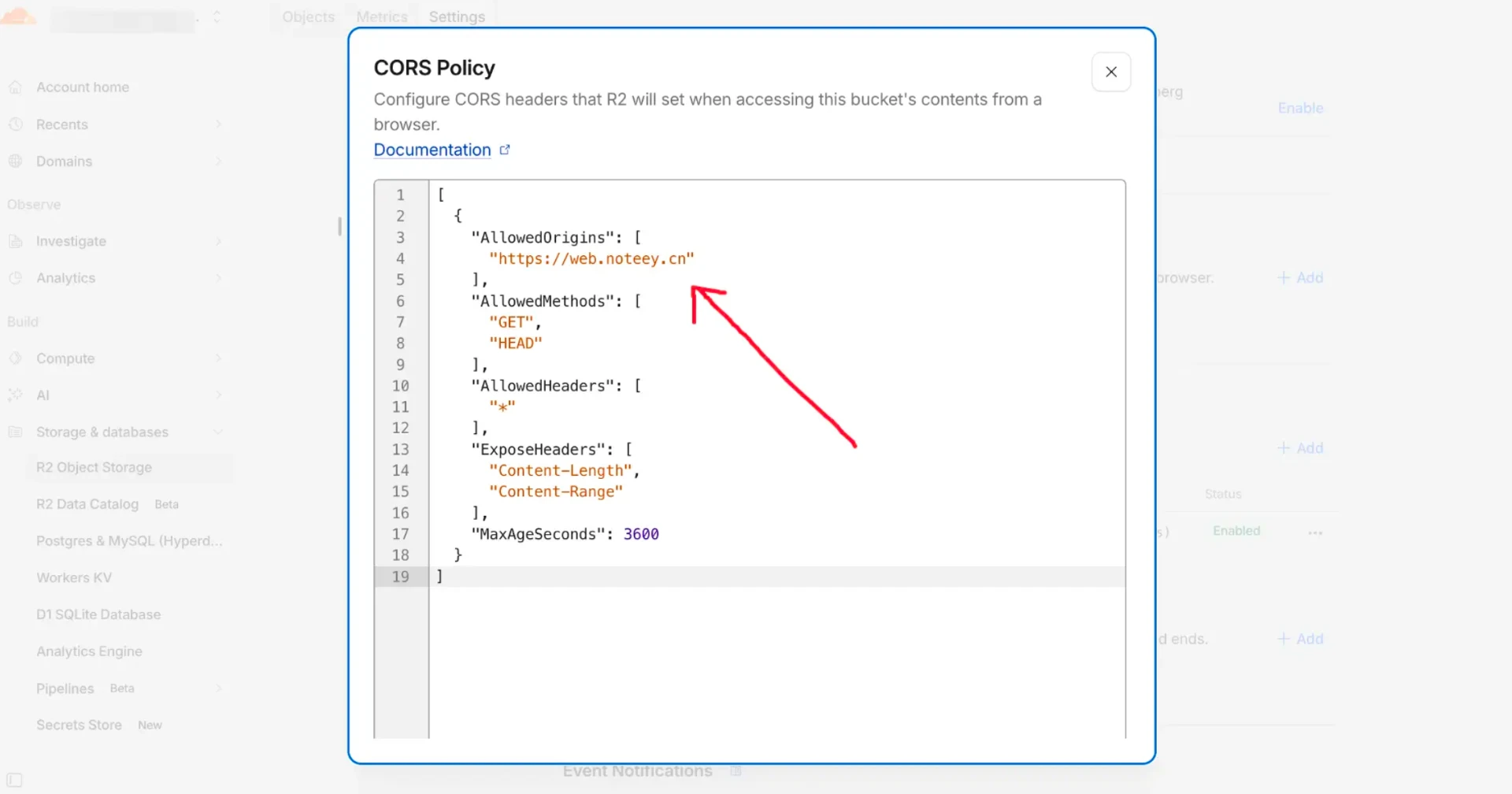This screenshot has height=794, width=1512.
Task: Click the Storage & databases icon
Action: pyautogui.click(x=15, y=432)
